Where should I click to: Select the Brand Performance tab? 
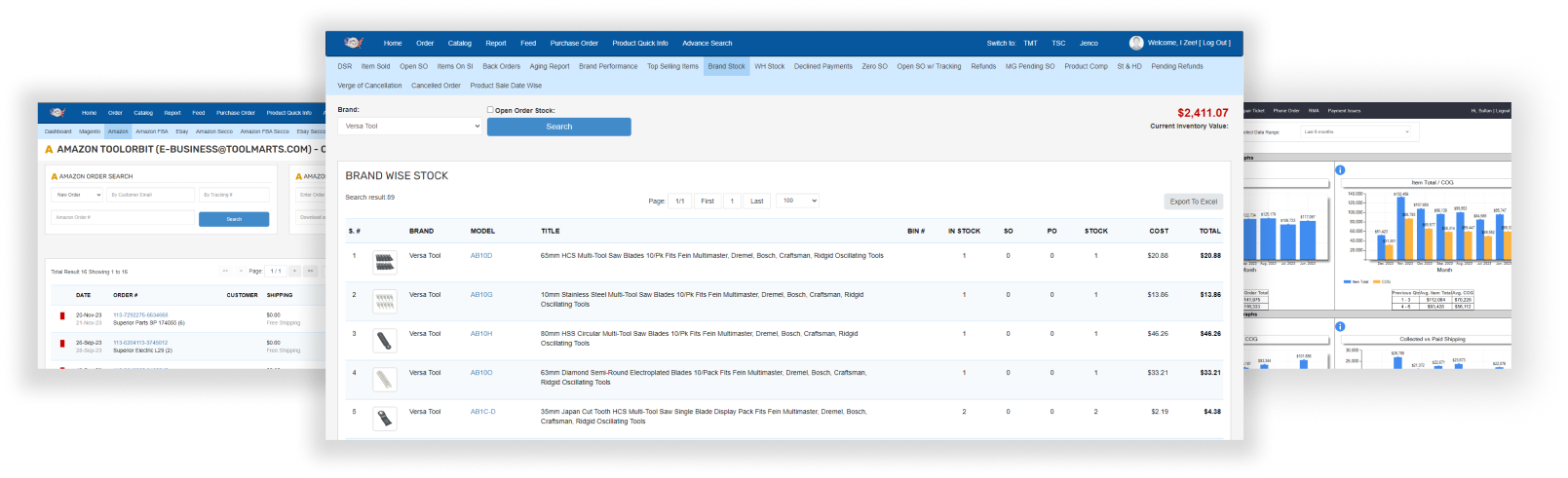(x=608, y=66)
